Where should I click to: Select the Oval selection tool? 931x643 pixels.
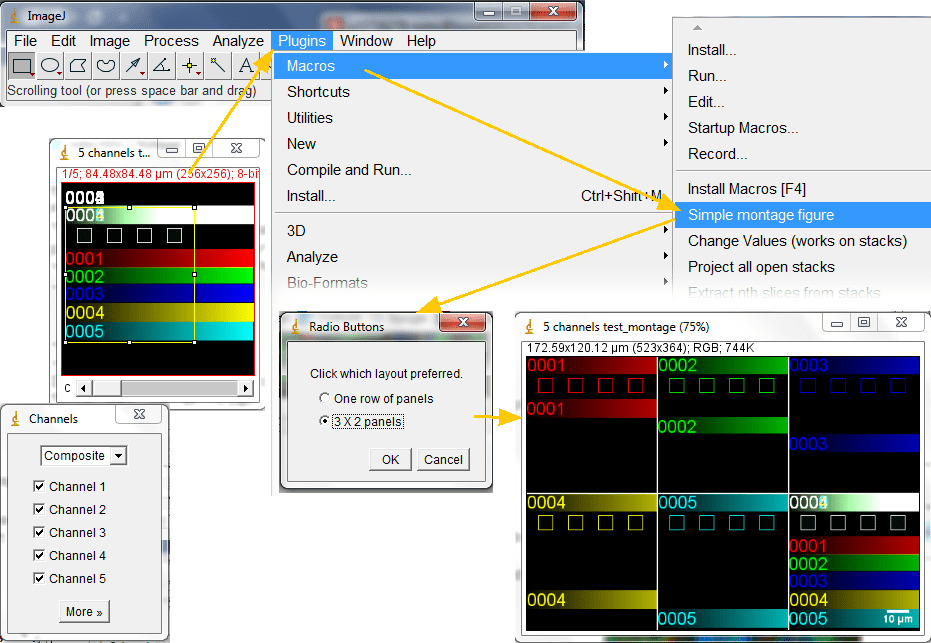click(50, 65)
